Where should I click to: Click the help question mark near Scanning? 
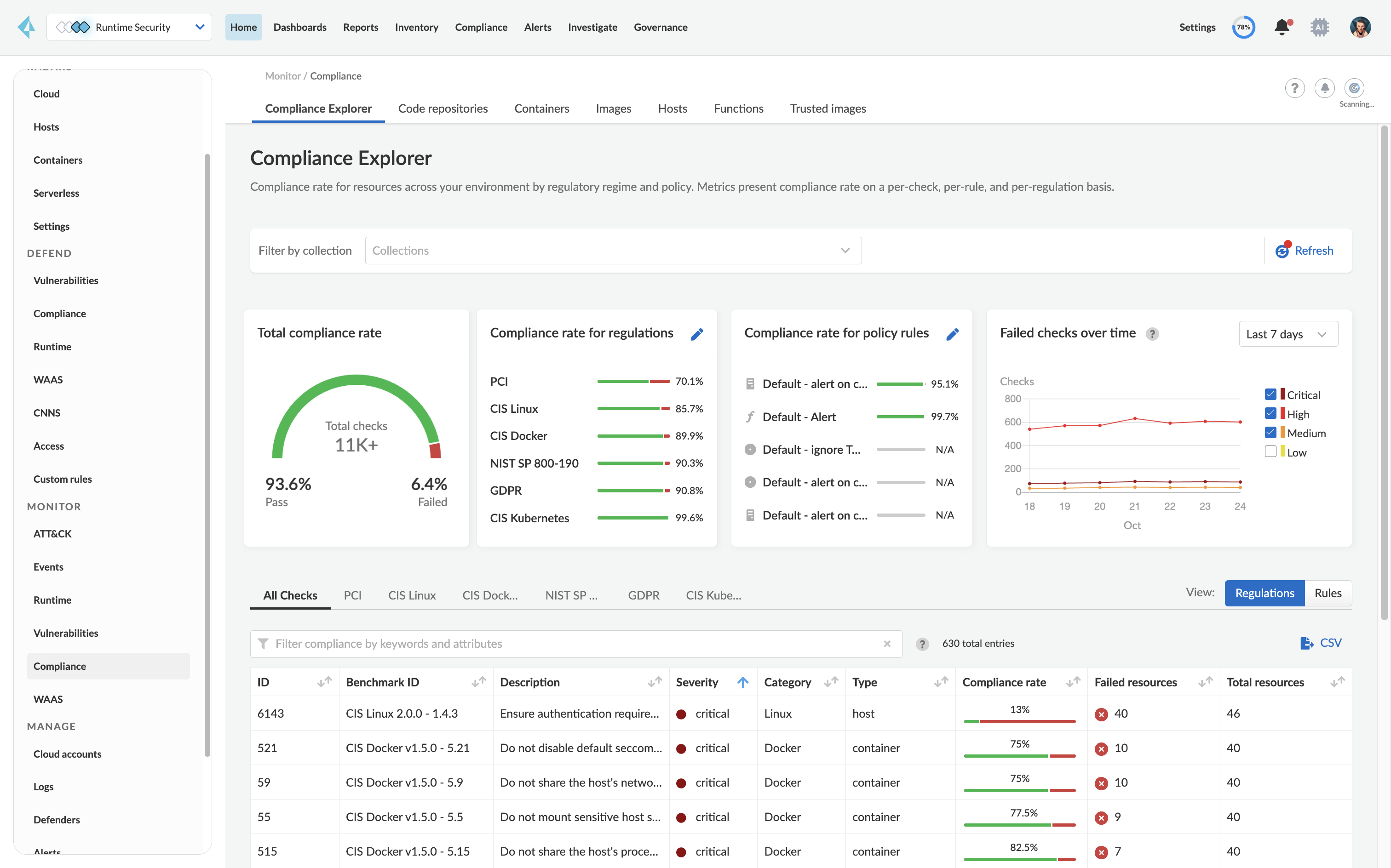[x=1294, y=88]
